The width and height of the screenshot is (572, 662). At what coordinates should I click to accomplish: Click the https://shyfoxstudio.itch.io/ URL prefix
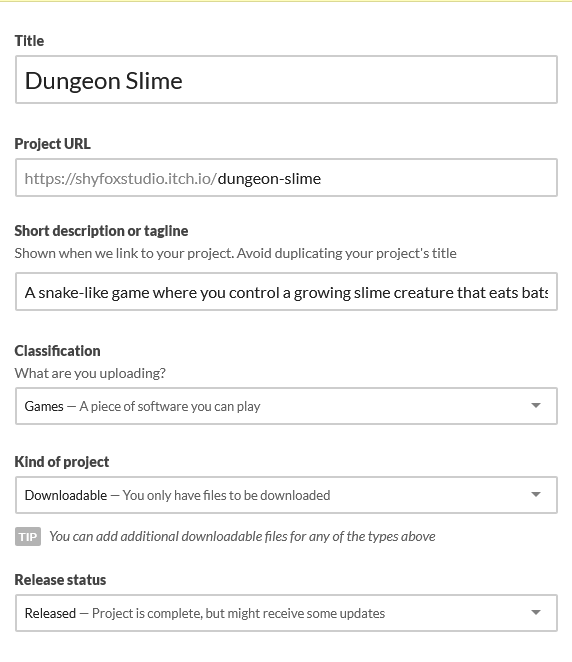[121, 179]
